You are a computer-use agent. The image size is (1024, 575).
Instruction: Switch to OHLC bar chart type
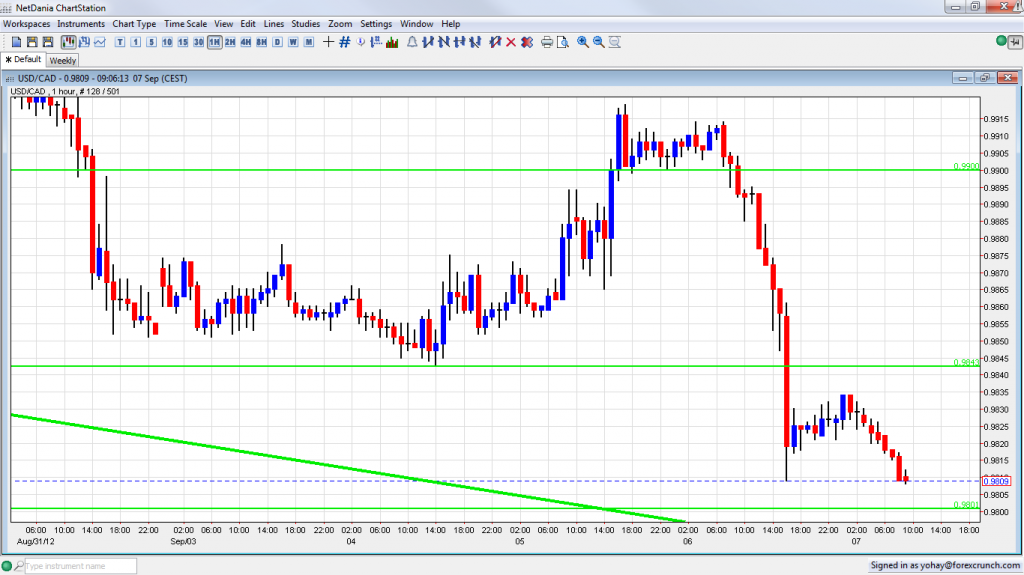coord(84,42)
